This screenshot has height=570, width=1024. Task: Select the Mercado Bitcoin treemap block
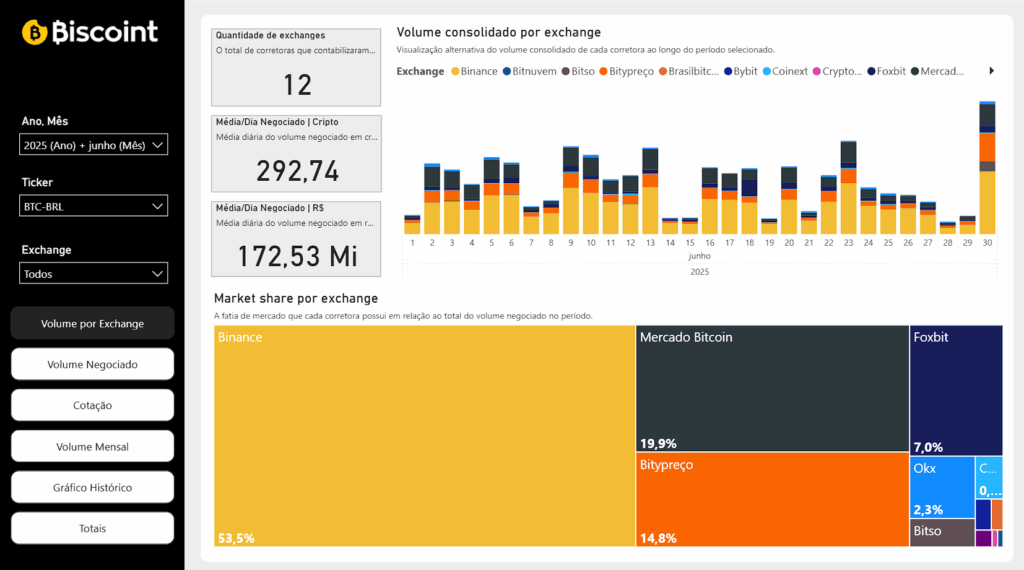coord(773,388)
